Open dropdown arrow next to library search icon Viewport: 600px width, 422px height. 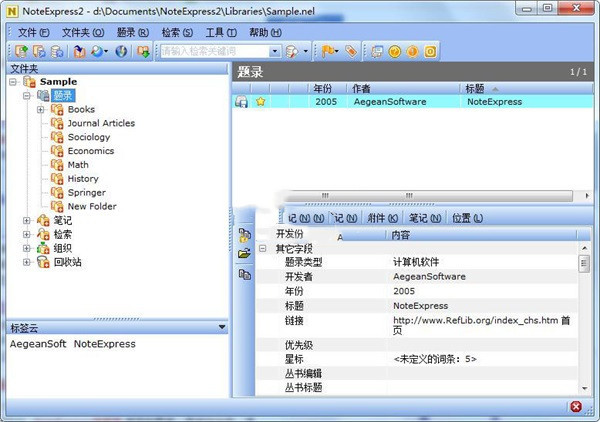[305, 51]
